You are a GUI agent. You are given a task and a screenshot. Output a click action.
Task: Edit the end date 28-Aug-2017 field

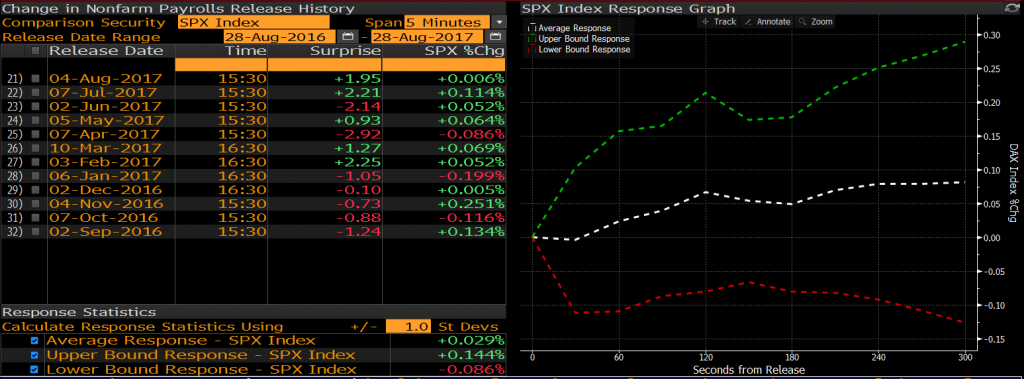pos(428,37)
